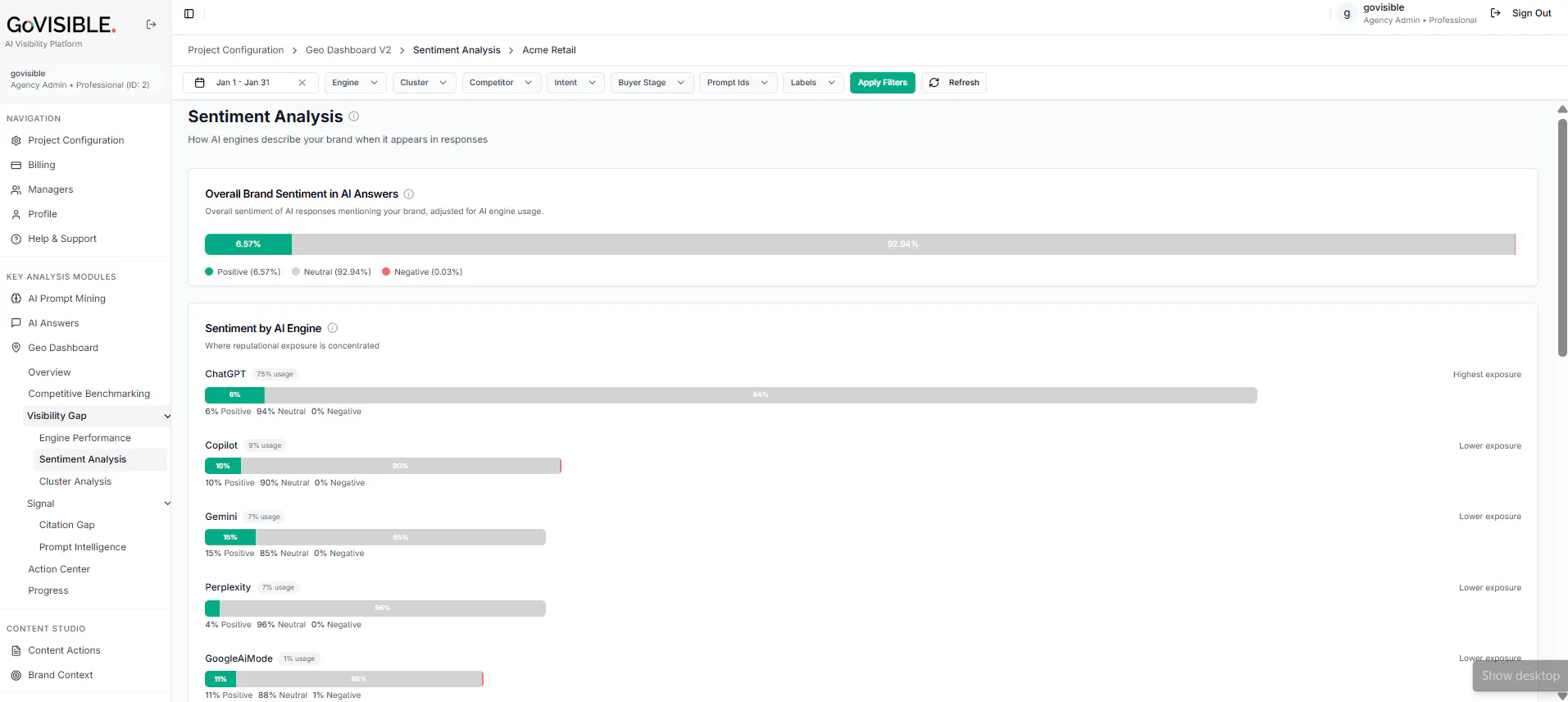This screenshot has width=1568, height=702.
Task: Click ChatGPT 75% usage badge
Action: click(275, 374)
